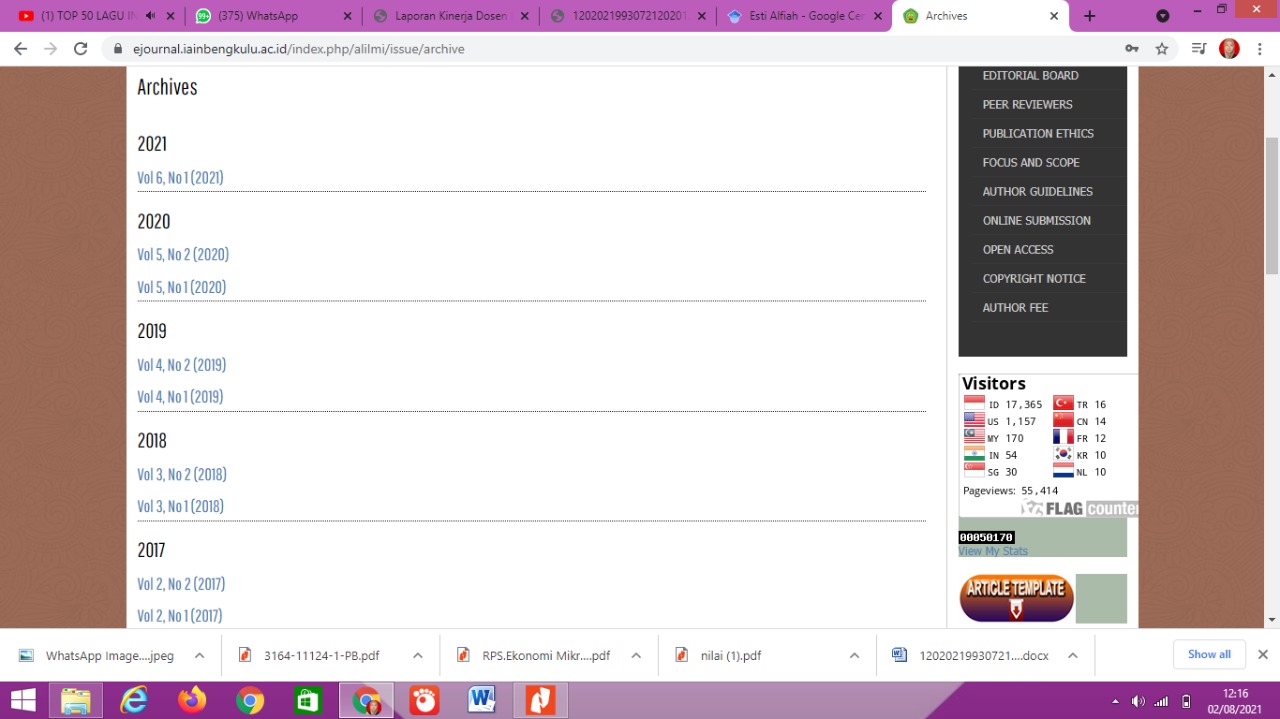Open File Explorer from the taskbar
Viewport: 1280px width, 719px height.
pos(76,701)
